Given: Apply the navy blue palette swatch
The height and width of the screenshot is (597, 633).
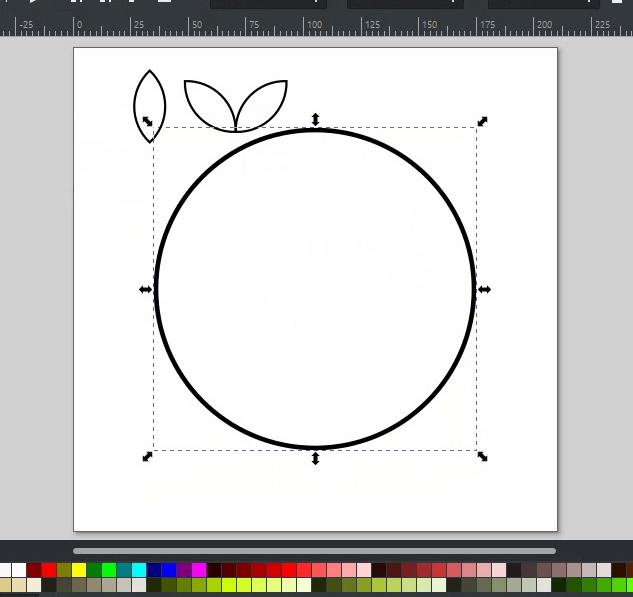Looking at the screenshot, I should tap(154, 570).
